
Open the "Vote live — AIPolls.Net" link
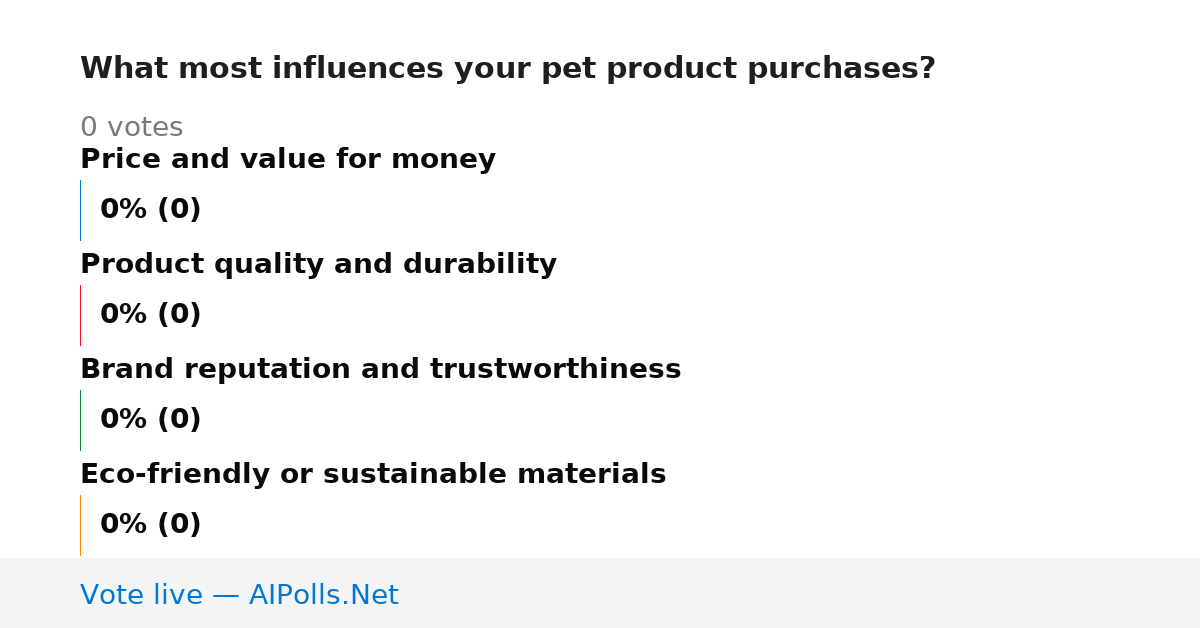click(x=239, y=596)
